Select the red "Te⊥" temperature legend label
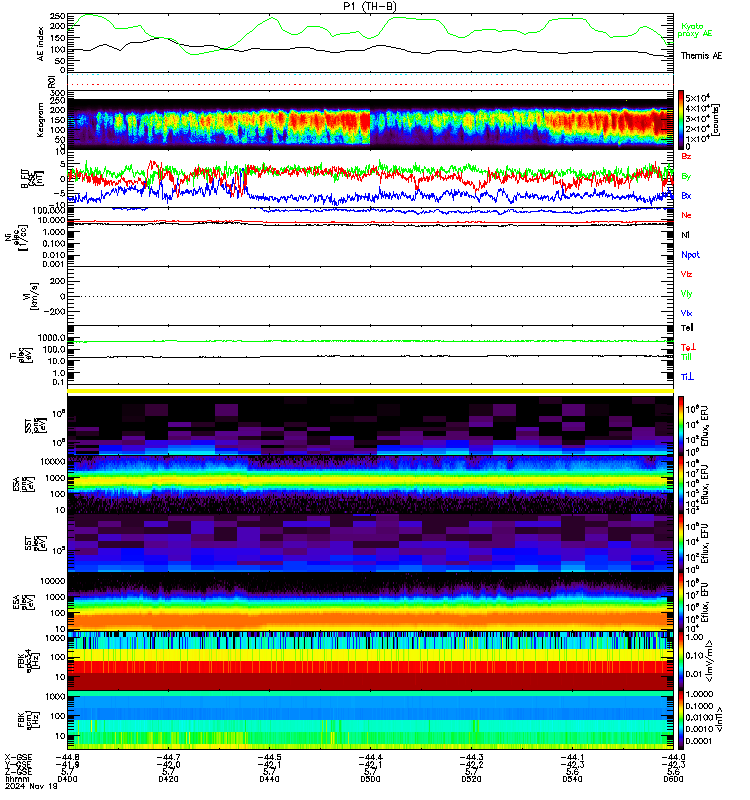Image resolution: width=750 pixels, height=800 pixels. (x=688, y=347)
